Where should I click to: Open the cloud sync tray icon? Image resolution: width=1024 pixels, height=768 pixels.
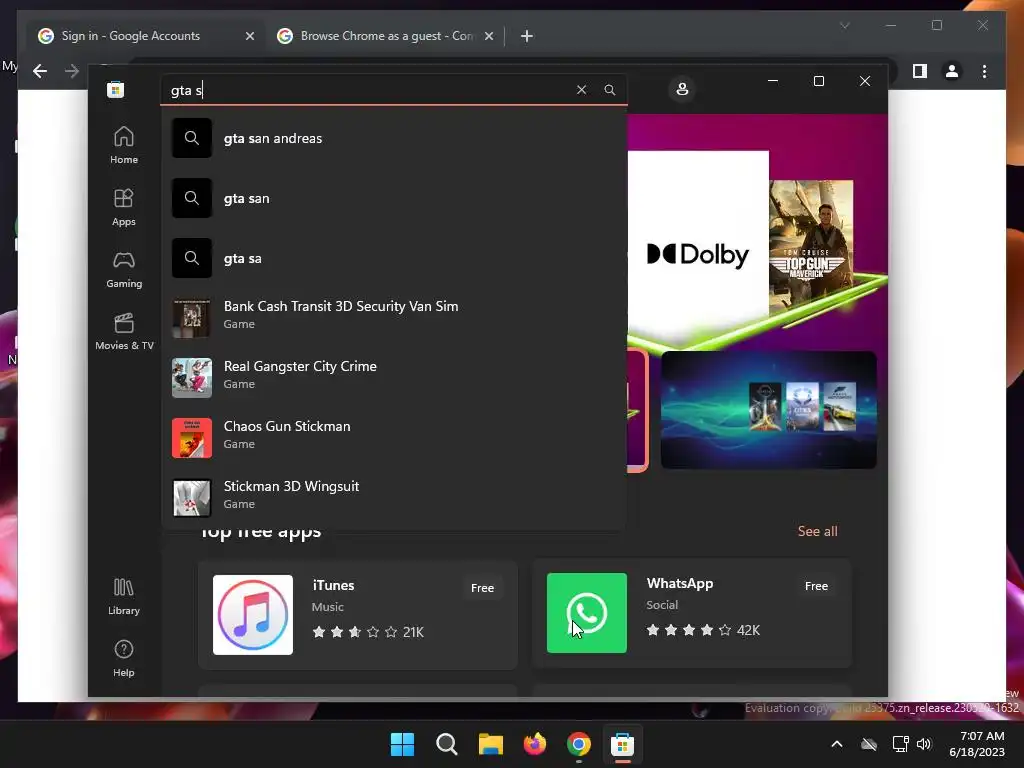coord(869,744)
